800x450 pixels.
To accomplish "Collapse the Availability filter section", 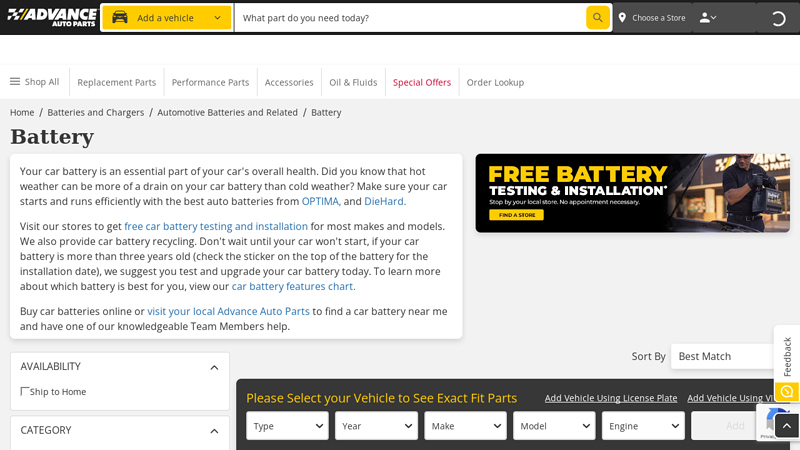I will (x=214, y=367).
